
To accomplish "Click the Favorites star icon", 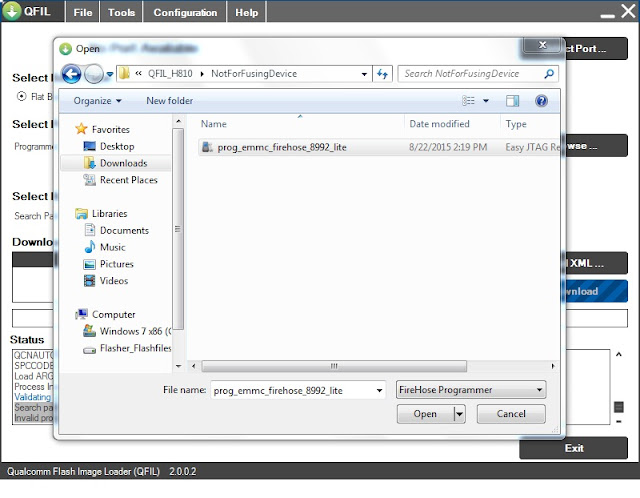I will point(81,129).
